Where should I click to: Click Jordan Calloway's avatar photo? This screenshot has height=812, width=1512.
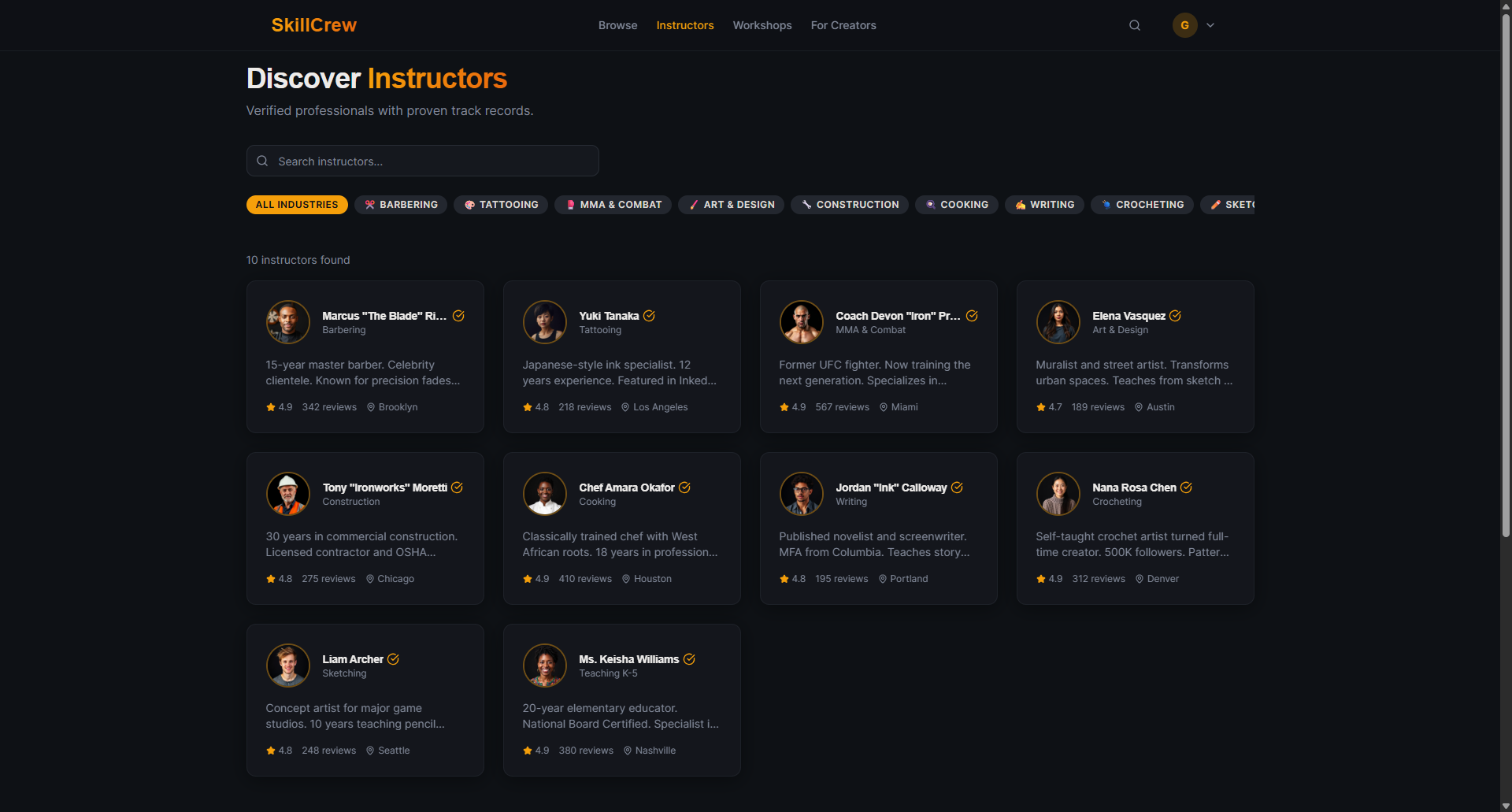[802, 494]
